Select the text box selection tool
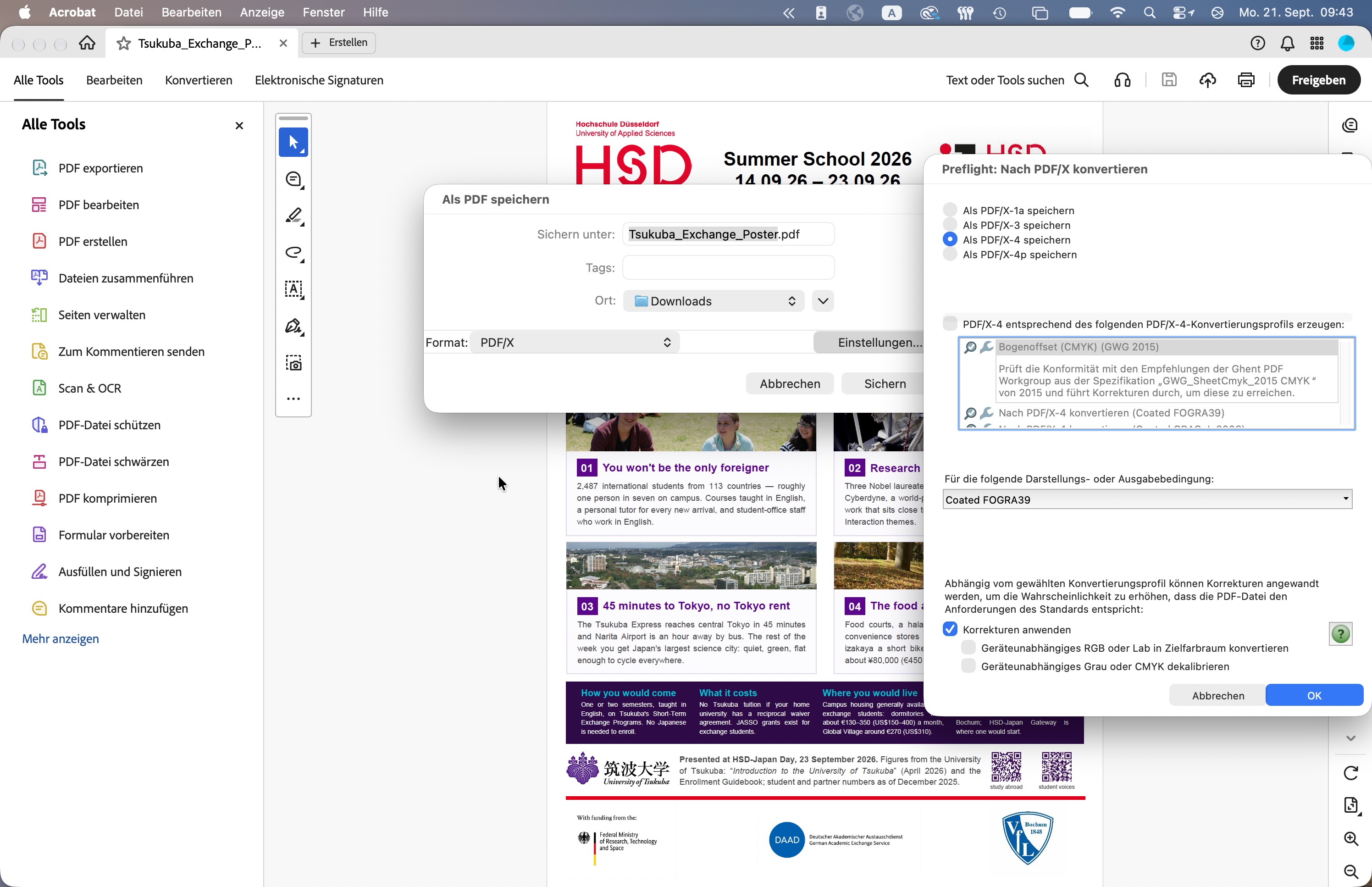Image resolution: width=1372 pixels, height=887 pixels. [x=293, y=289]
